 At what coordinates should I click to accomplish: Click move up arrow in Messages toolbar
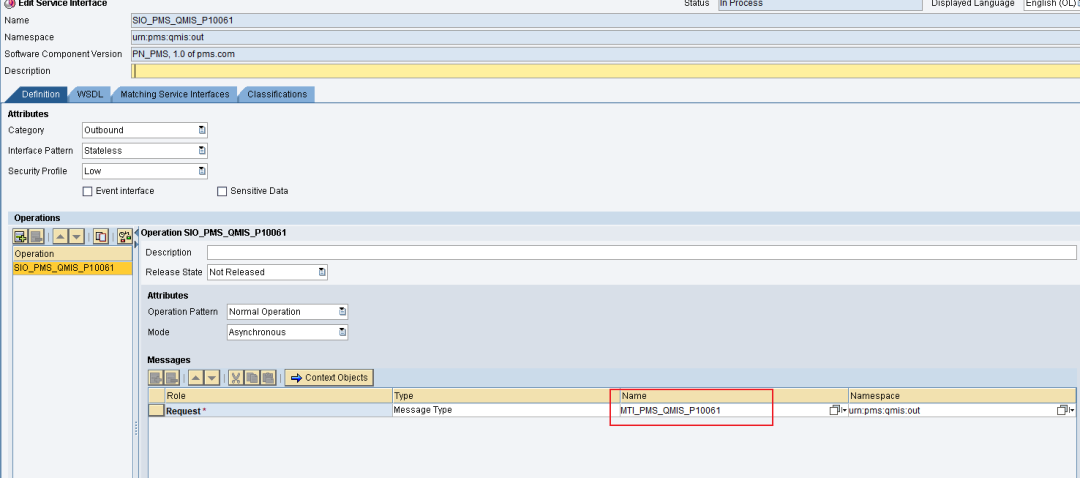[x=196, y=377]
